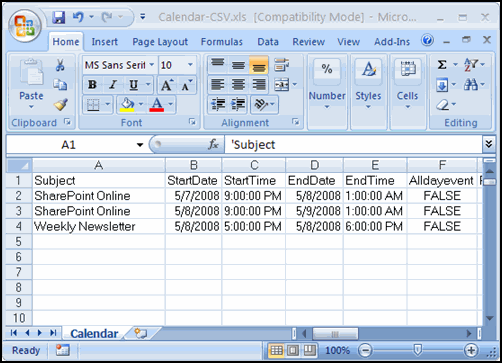Screen dimensions: 502x363
Task: Open Customize Quick Access Toolbar arrow
Action: tap(143, 17)
